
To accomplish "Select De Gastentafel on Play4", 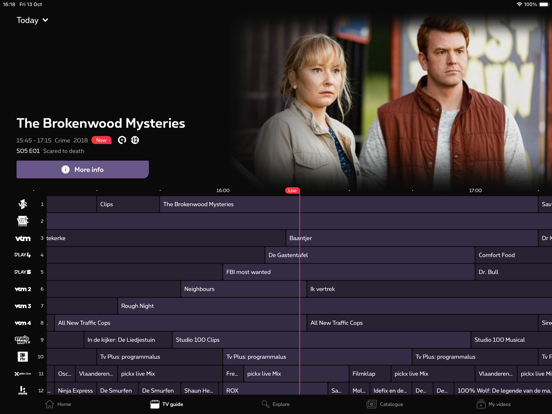I will coord(370,255).
